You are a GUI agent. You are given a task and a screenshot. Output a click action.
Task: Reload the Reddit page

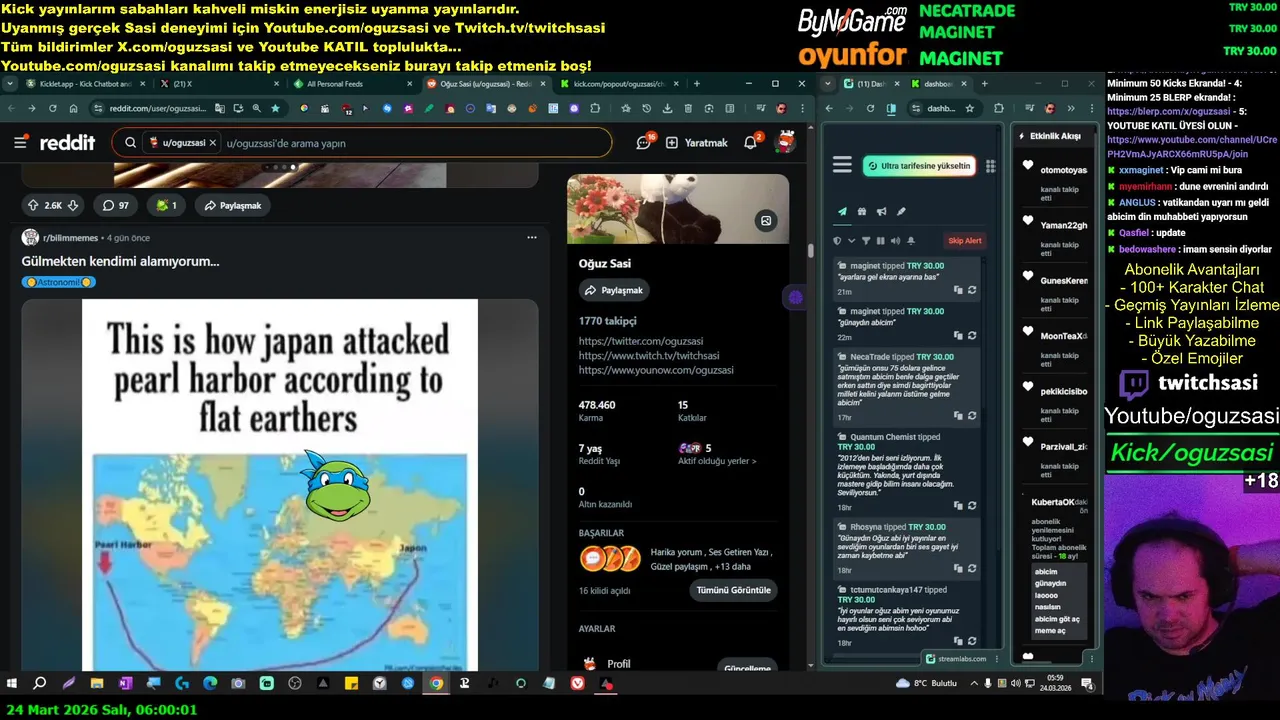click(52, 108)
